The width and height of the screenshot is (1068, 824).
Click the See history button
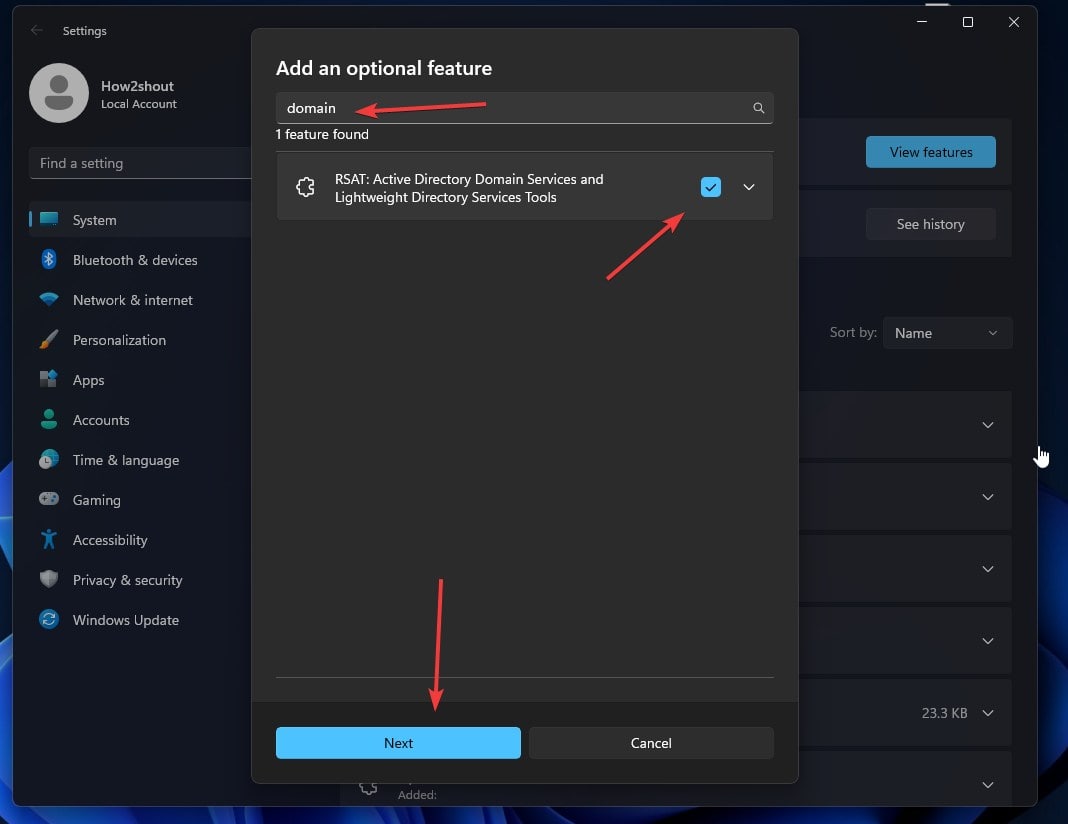coord(930,224)
